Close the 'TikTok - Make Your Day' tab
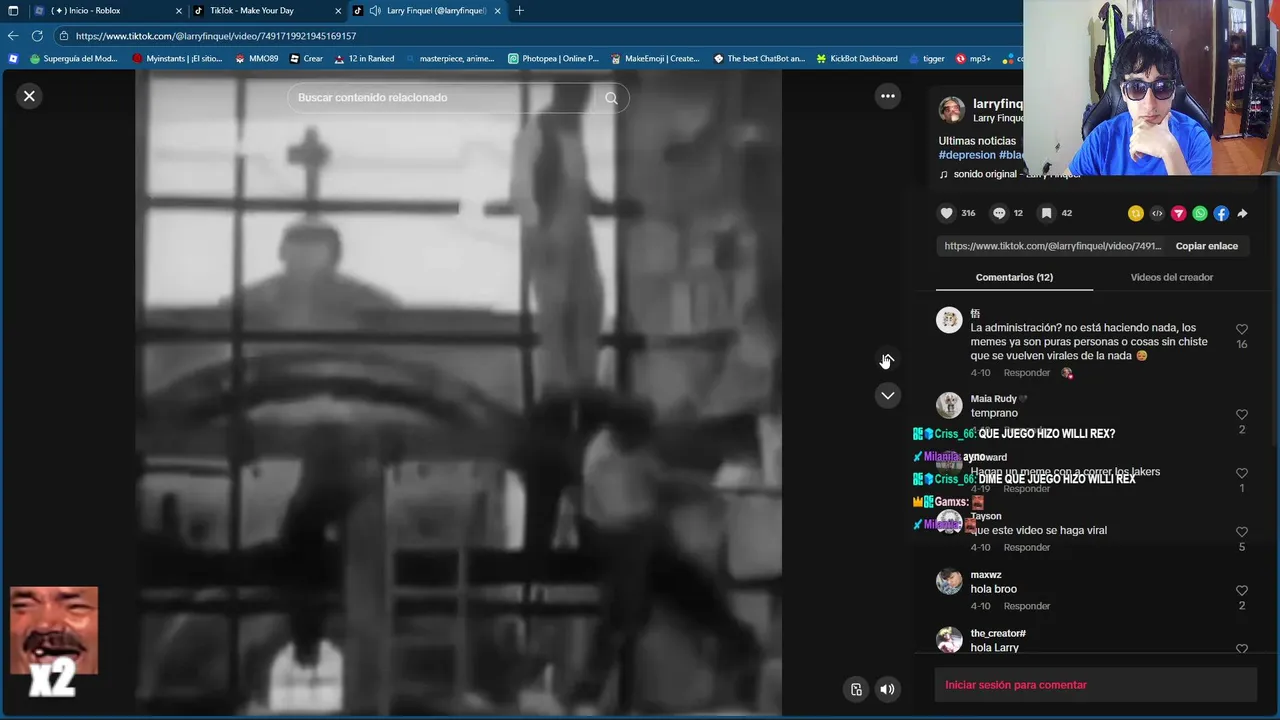Viewport: 1280px width, 720px height. [x=338, y=11]
